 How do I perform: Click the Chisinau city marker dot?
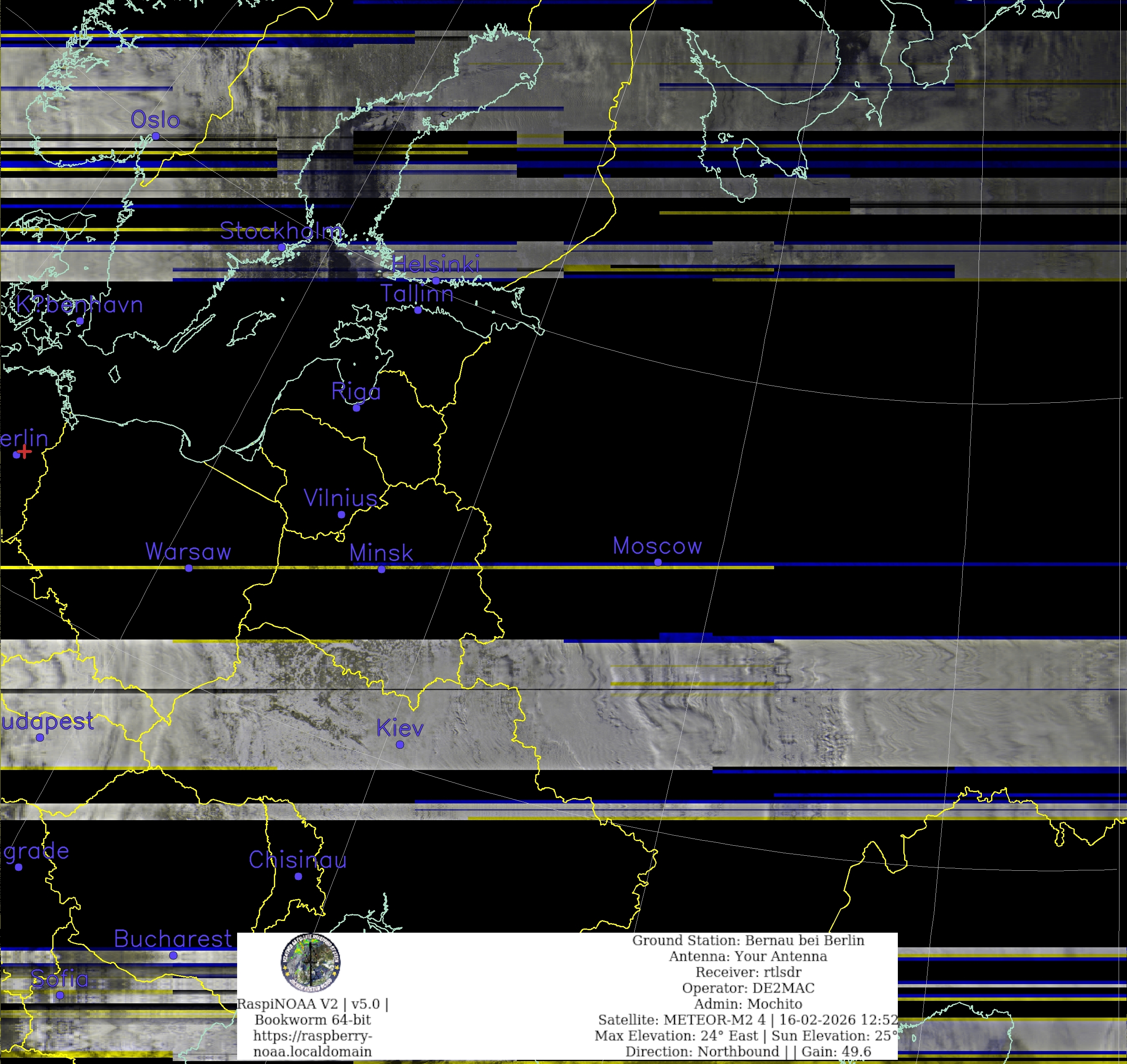pos(298,876)
